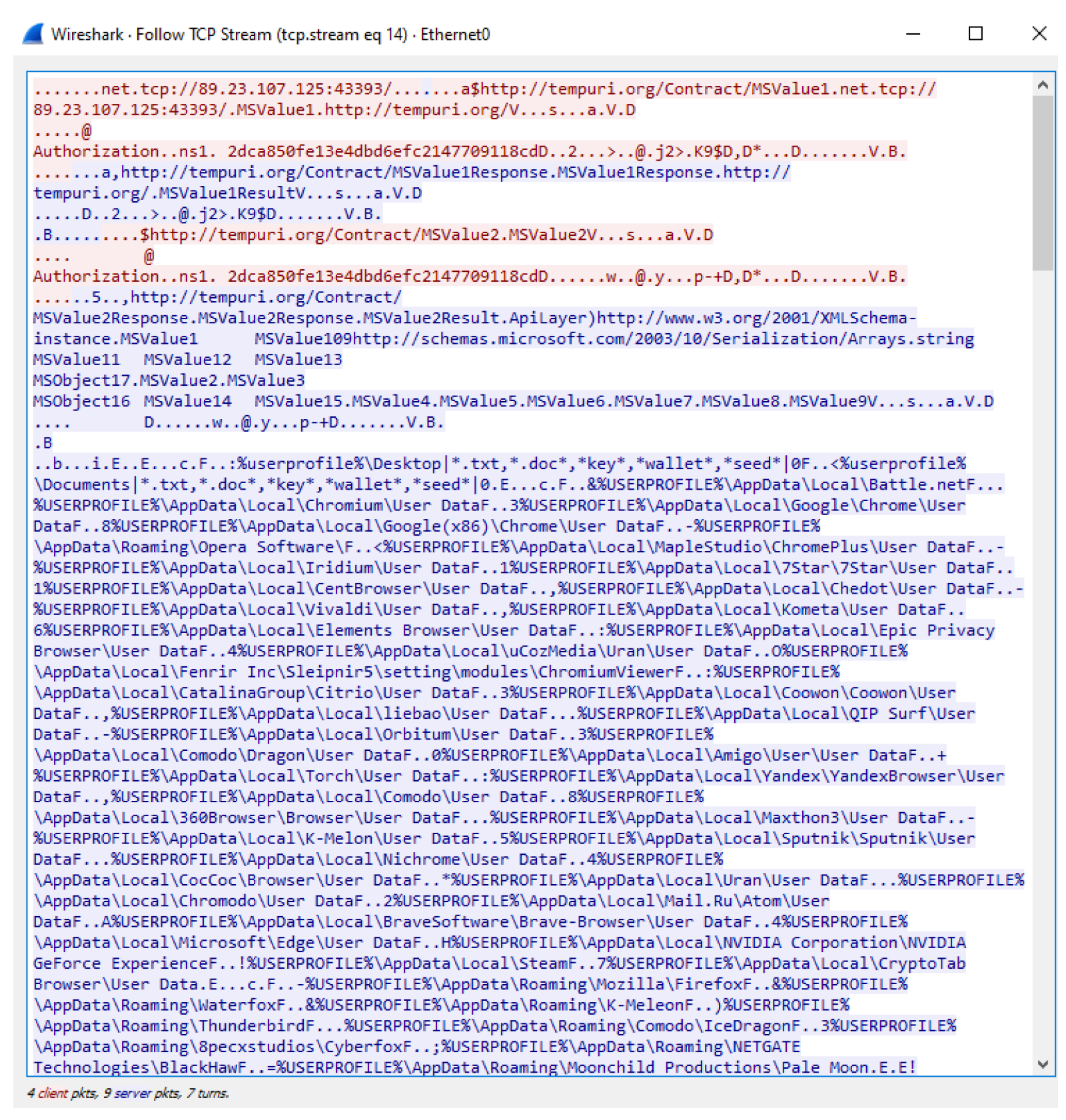The image size is (1066, 1120).
Task: Grab the vertical scrollbar thumb
Action: tap(1042, 182)
